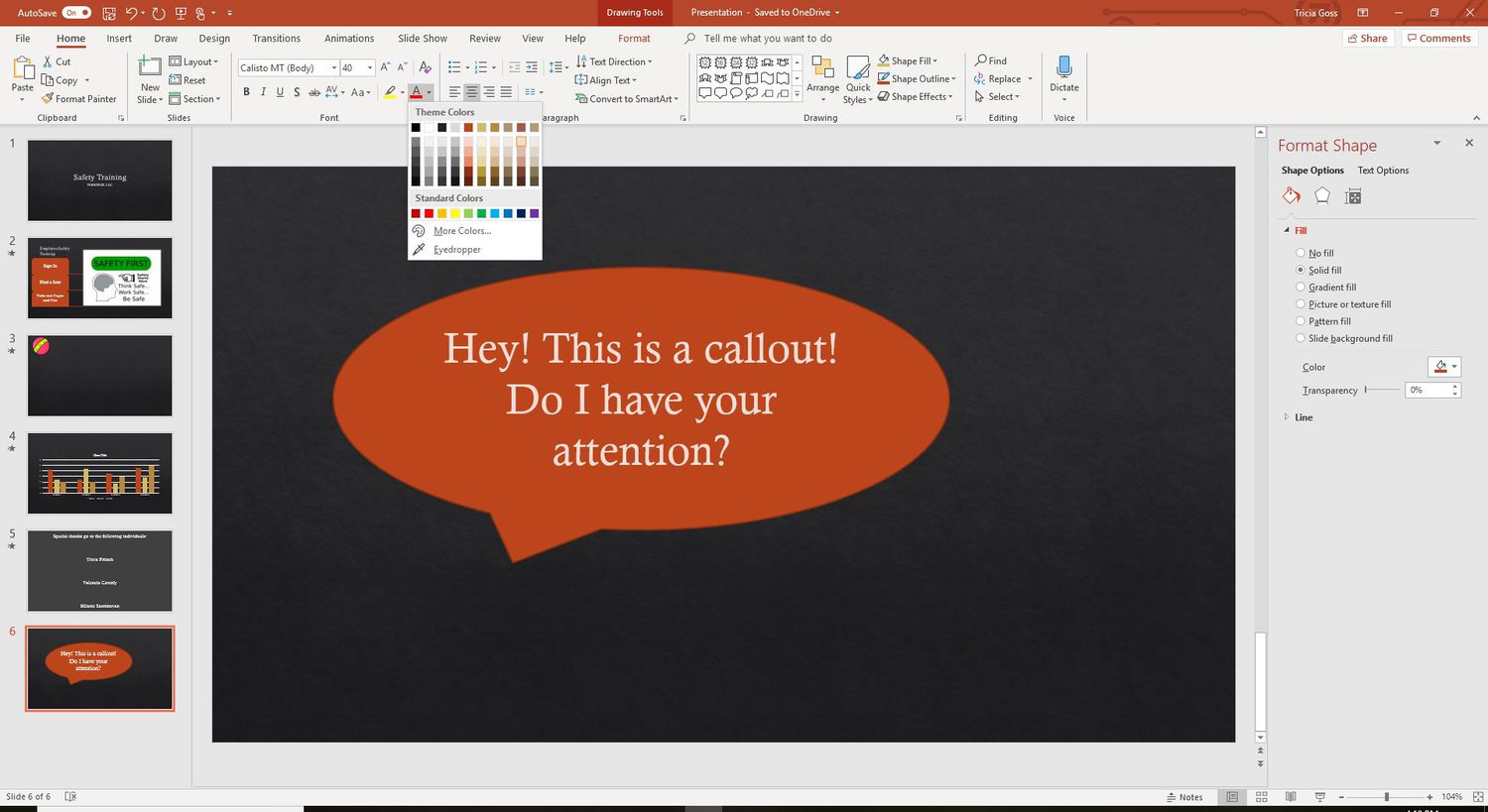Choose the Gradient fill option
1488x812 pixels.
1301,288
